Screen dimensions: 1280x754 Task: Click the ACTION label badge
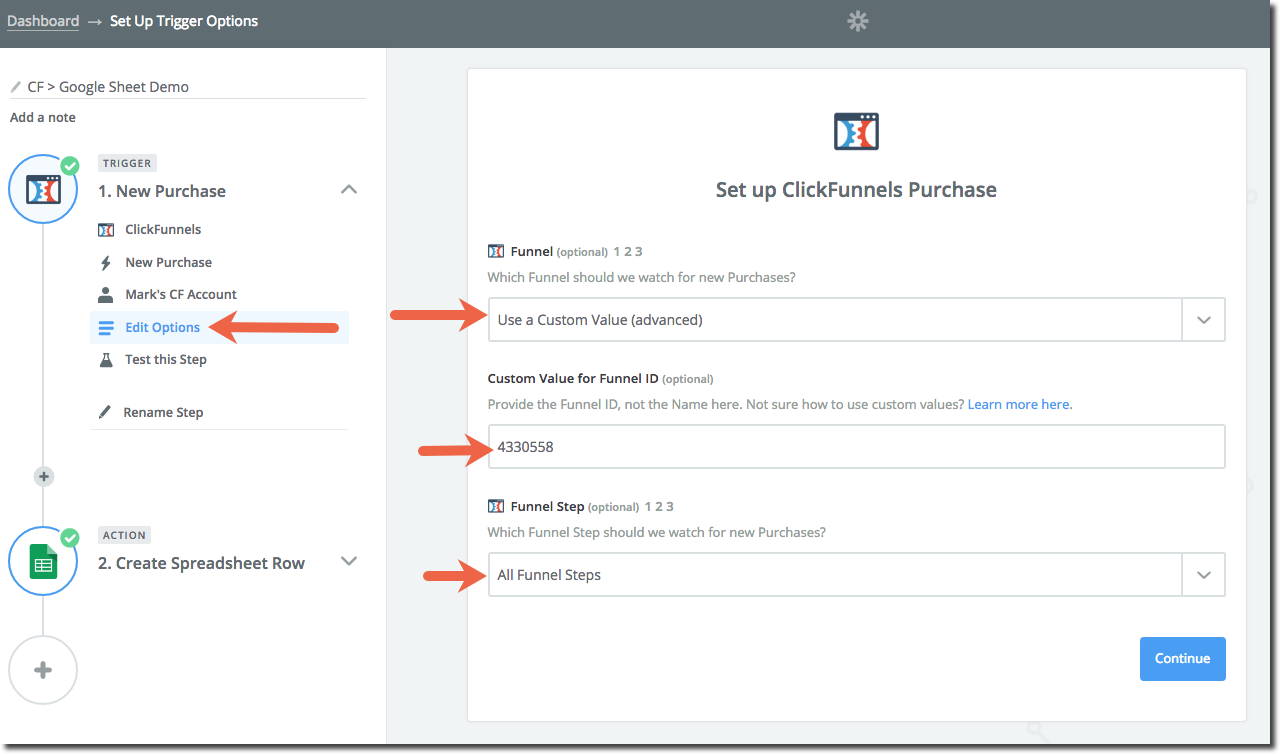pos(125,535)
